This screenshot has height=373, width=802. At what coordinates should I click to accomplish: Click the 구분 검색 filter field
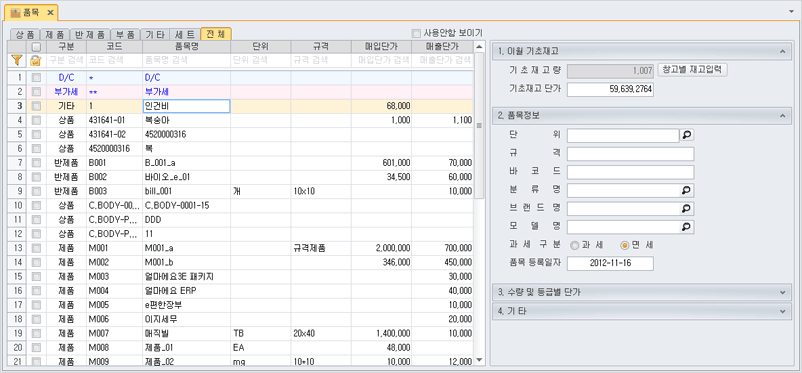tap(66, 60)
